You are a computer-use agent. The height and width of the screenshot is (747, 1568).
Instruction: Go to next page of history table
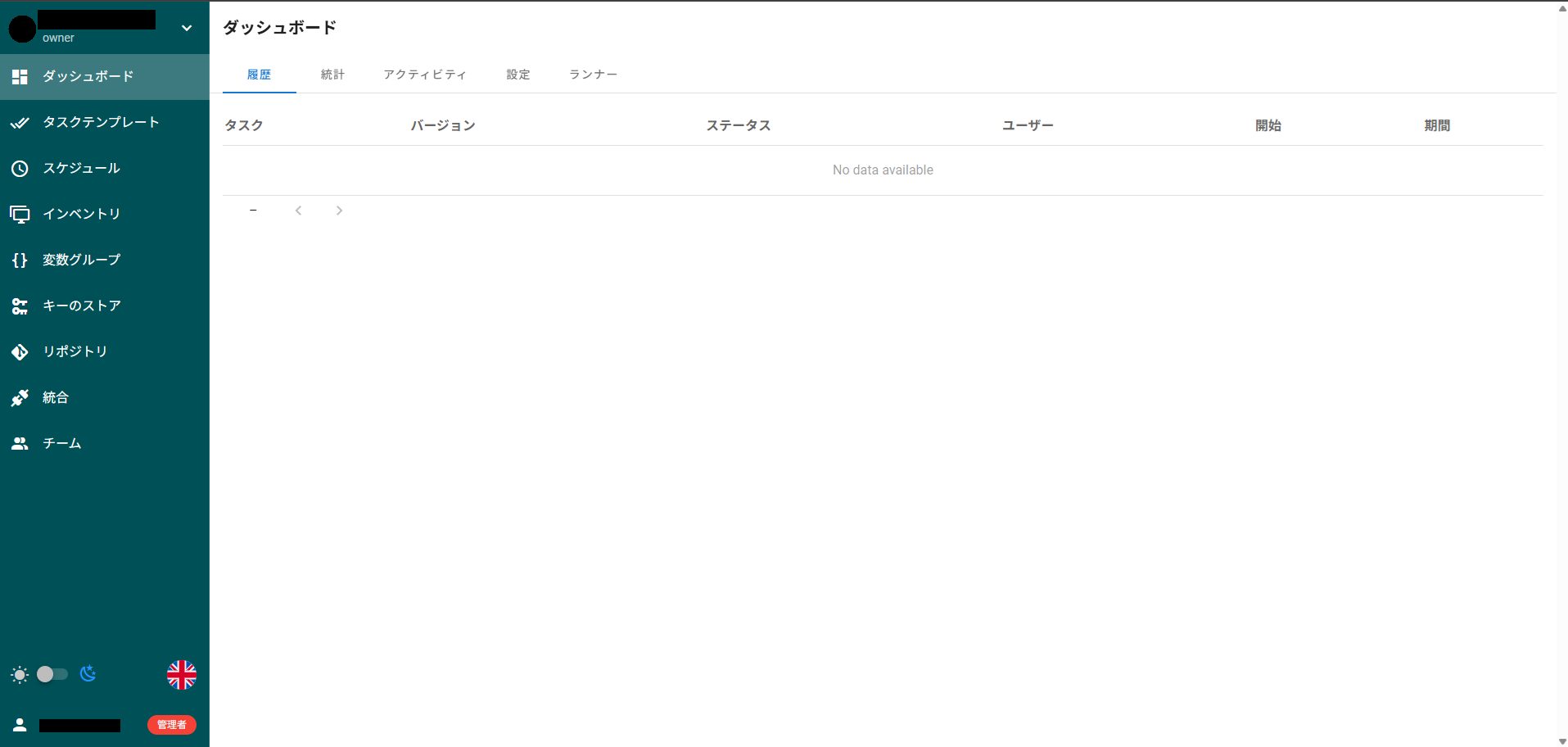pyautogui.click(x=339, y=211)
